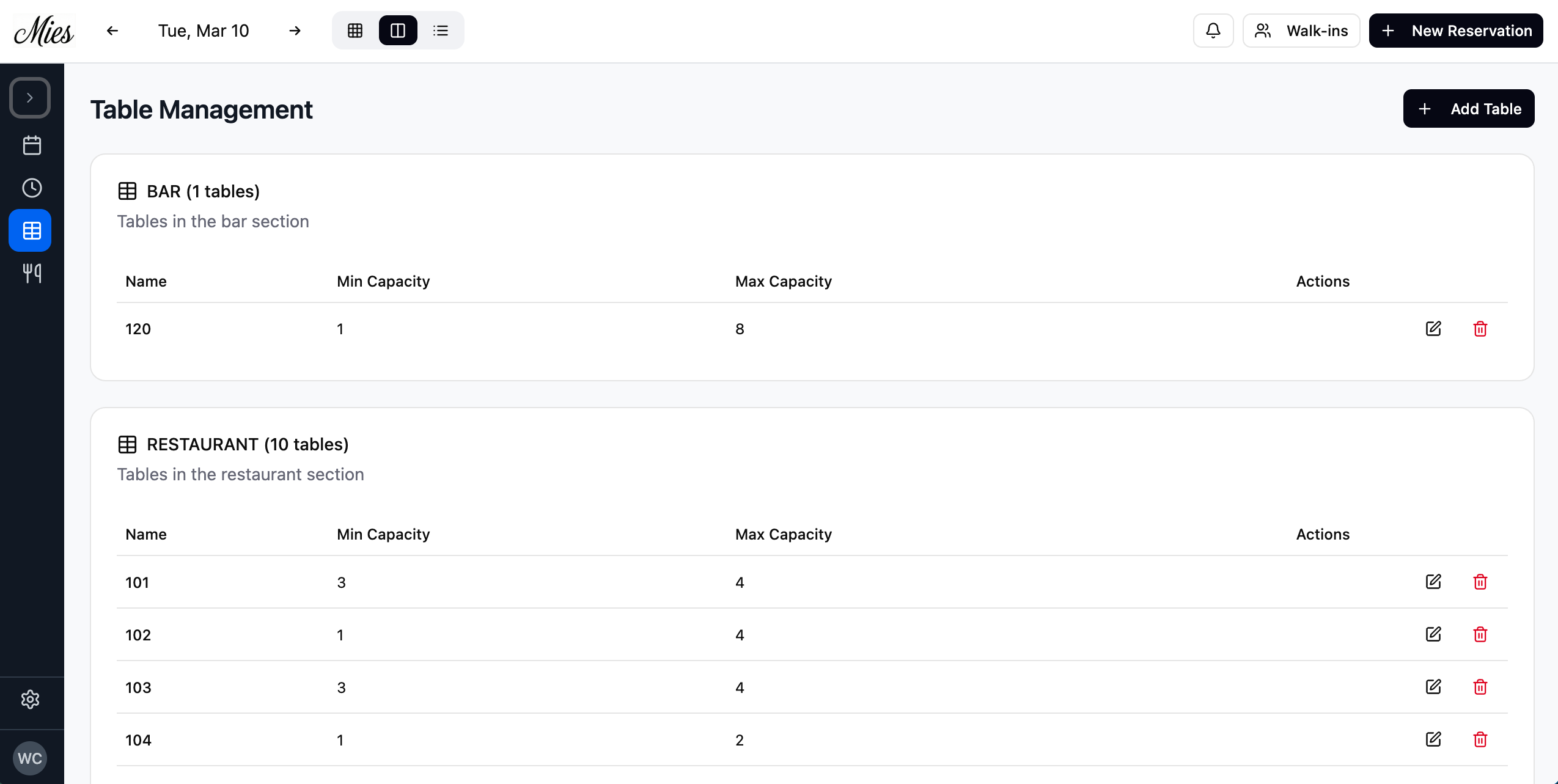Click Max Capacity header in BAR section
Image resolution: width=1558 pixels, height=784 pixels.
pos(784,281)
